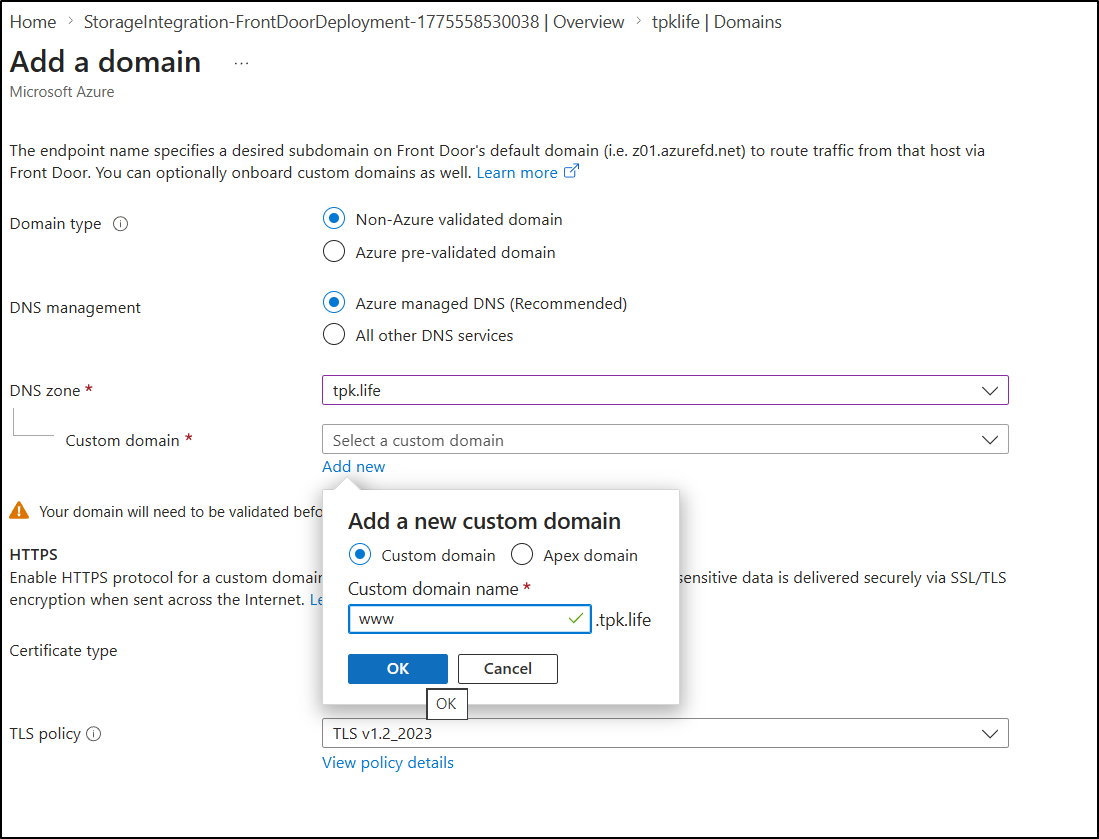Click external link icon next to Learn more
This screenshot has height=839, width=1099.
(x=571, y=172)
